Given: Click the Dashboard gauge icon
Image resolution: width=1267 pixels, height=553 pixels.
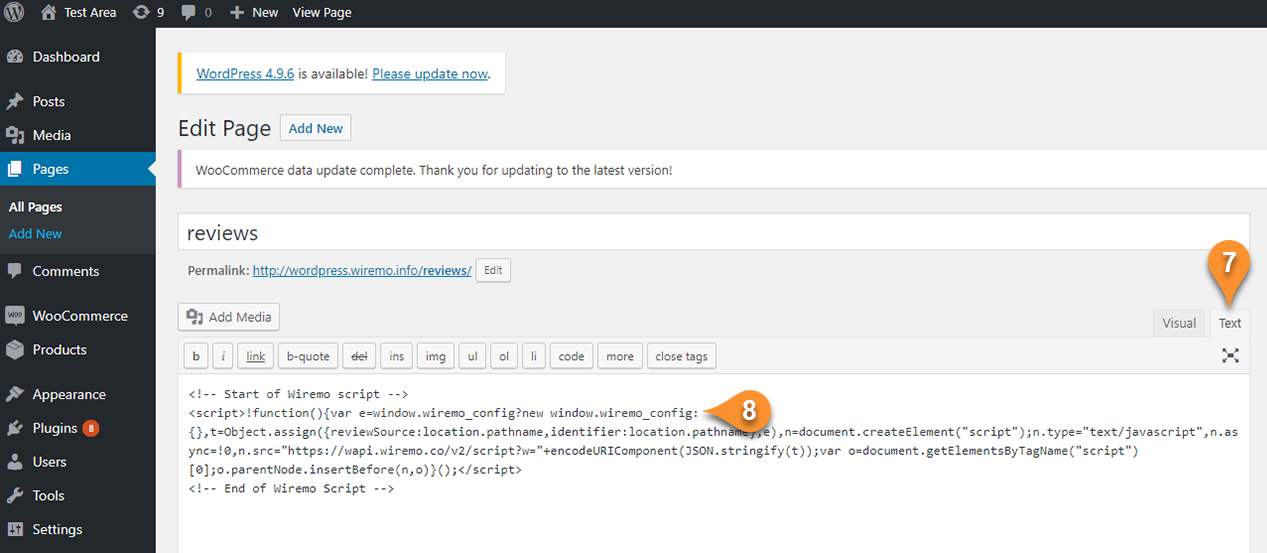Looking at the screenshot, I should (15, 57).
